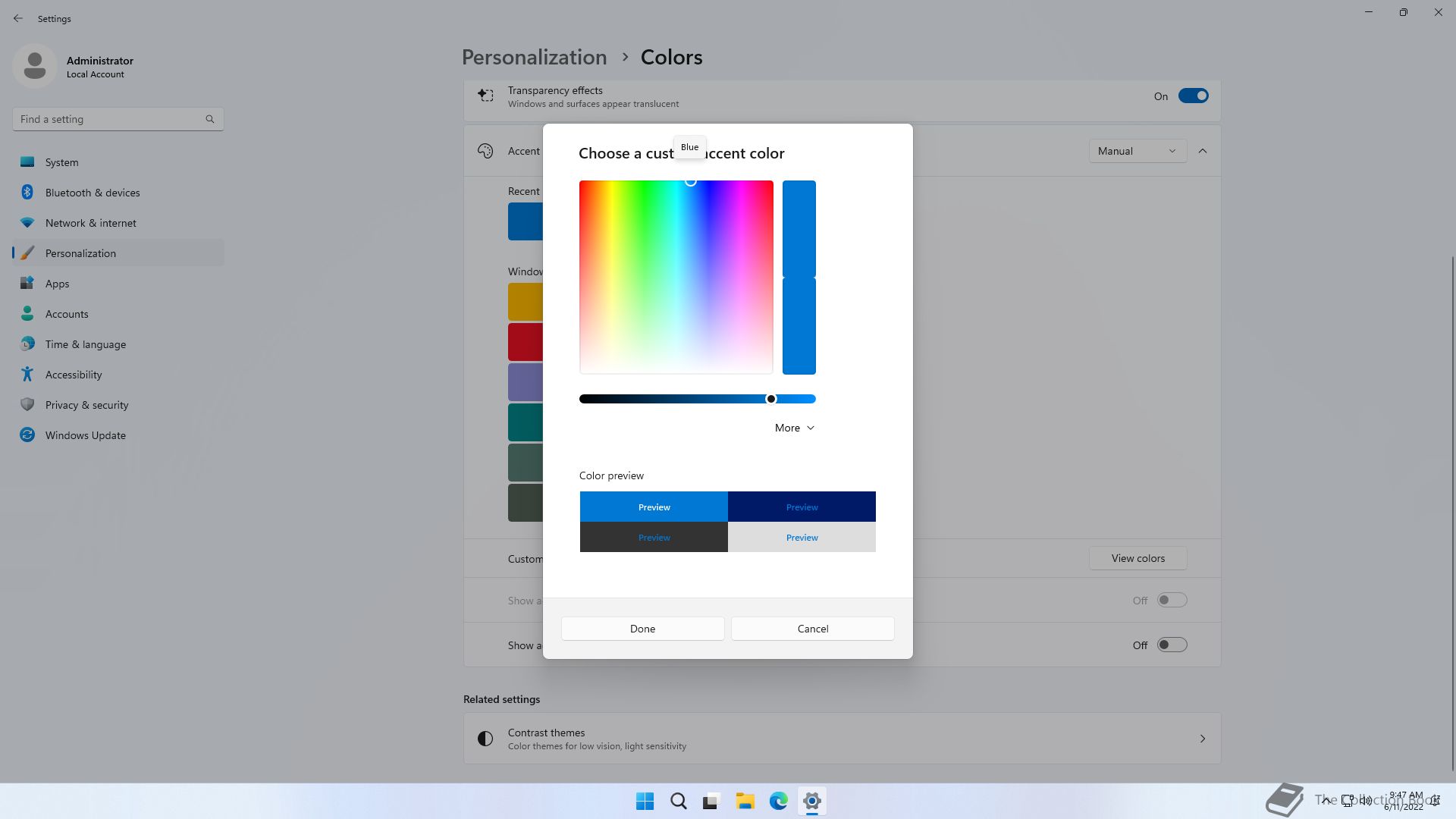Click the Bluetooth & devices icon
This screenshot has height=819, width=1456.
27,192
